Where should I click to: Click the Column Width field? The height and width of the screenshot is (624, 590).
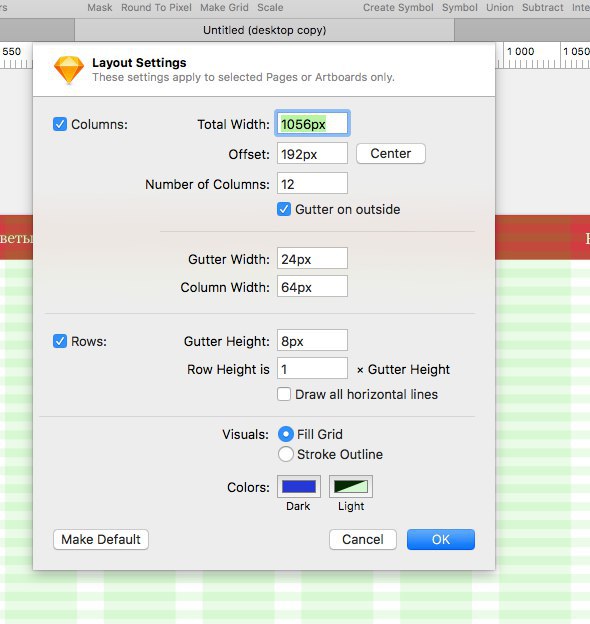point(312,287)
